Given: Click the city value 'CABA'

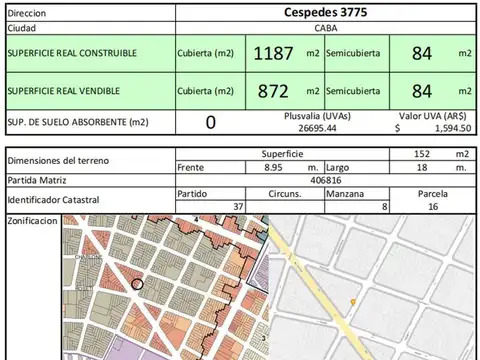Looking at the screenshot, I should point(326,28).
